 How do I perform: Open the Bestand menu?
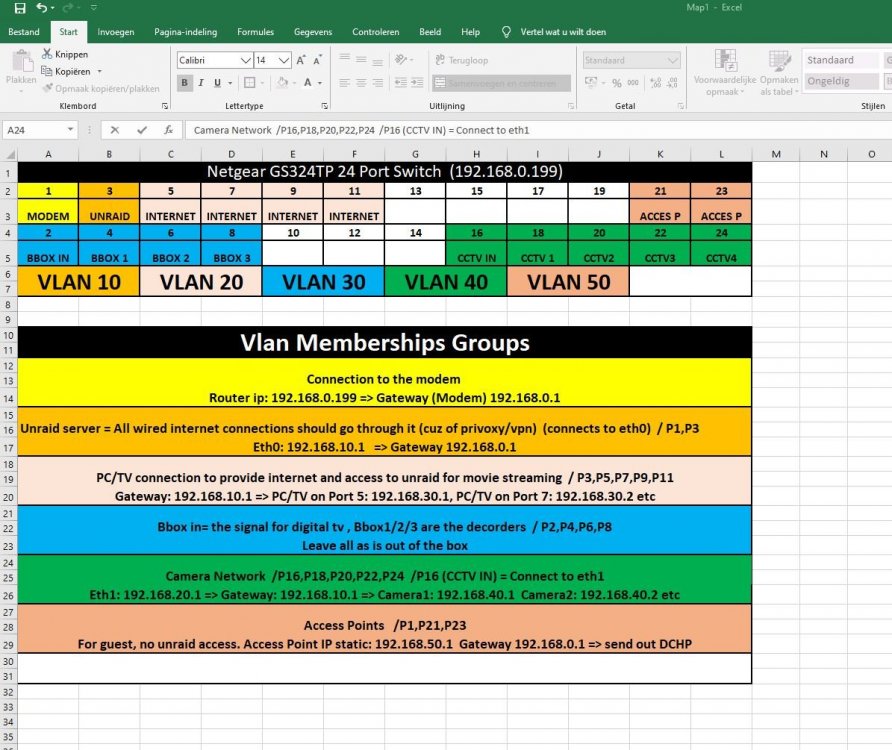[24, 32]
